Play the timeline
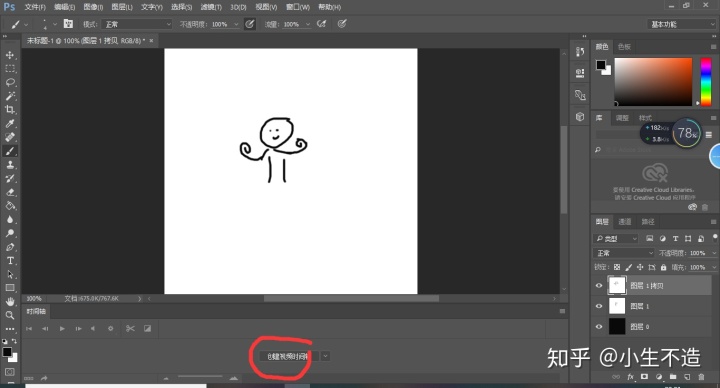Screen dimensions: 720x388 pyautogui.click(x=62, y=328)
